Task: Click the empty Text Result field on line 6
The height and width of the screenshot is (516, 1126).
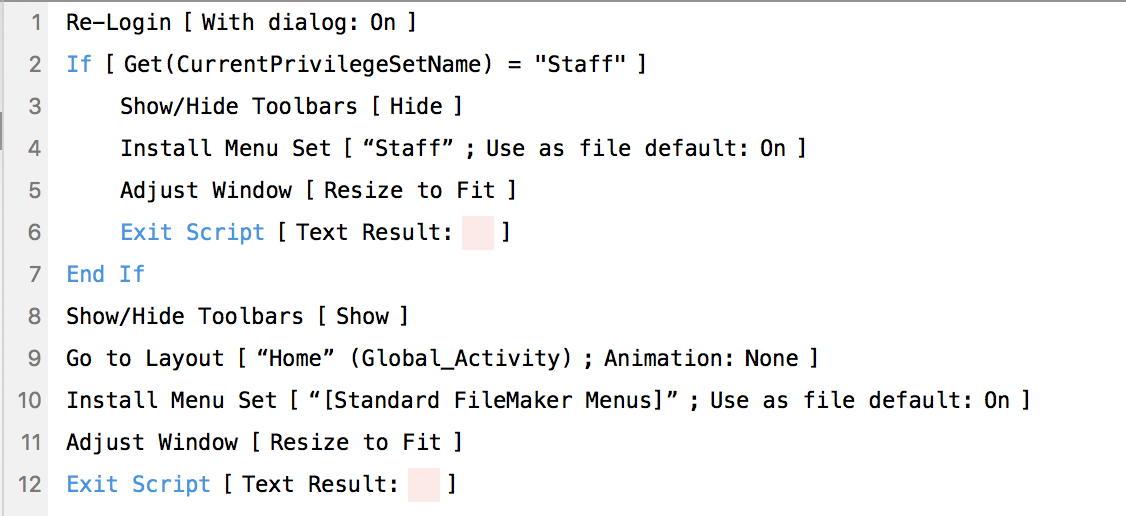Action: pyautogui.click(x=478, y=233)
